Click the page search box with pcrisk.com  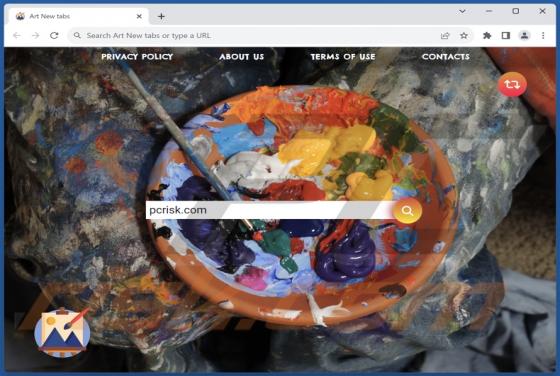[x=270, y=210]
